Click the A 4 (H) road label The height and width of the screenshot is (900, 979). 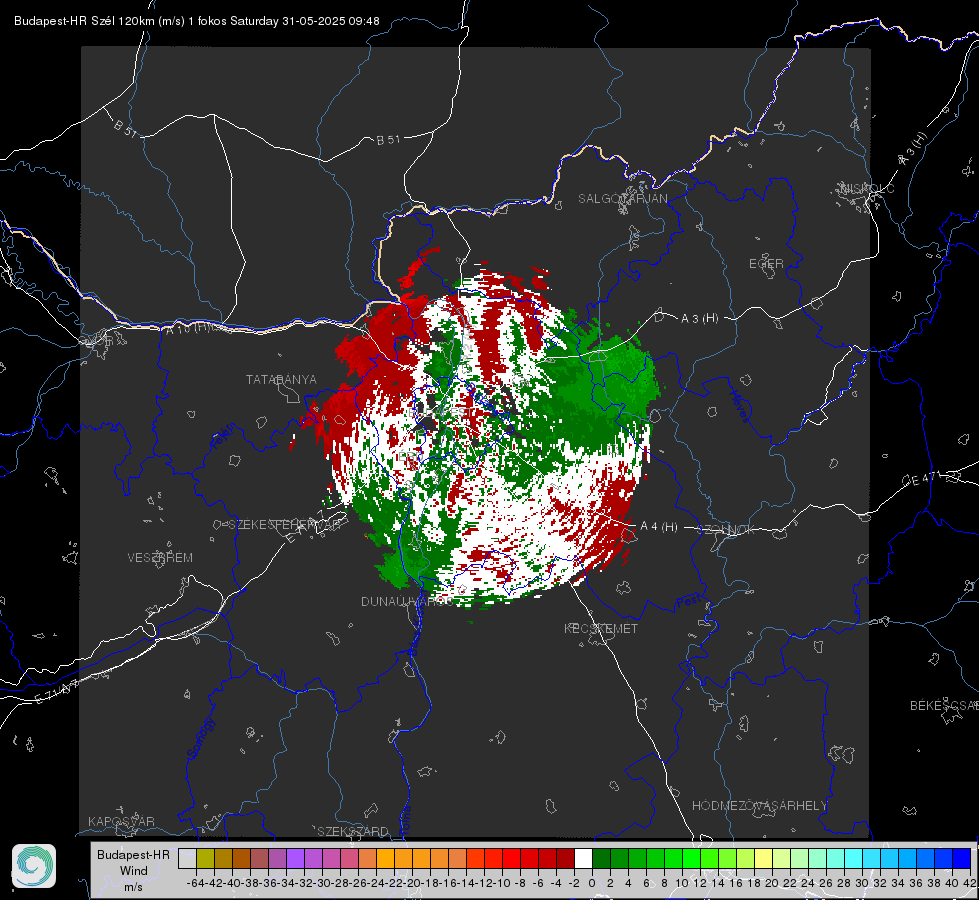[659, 527]
